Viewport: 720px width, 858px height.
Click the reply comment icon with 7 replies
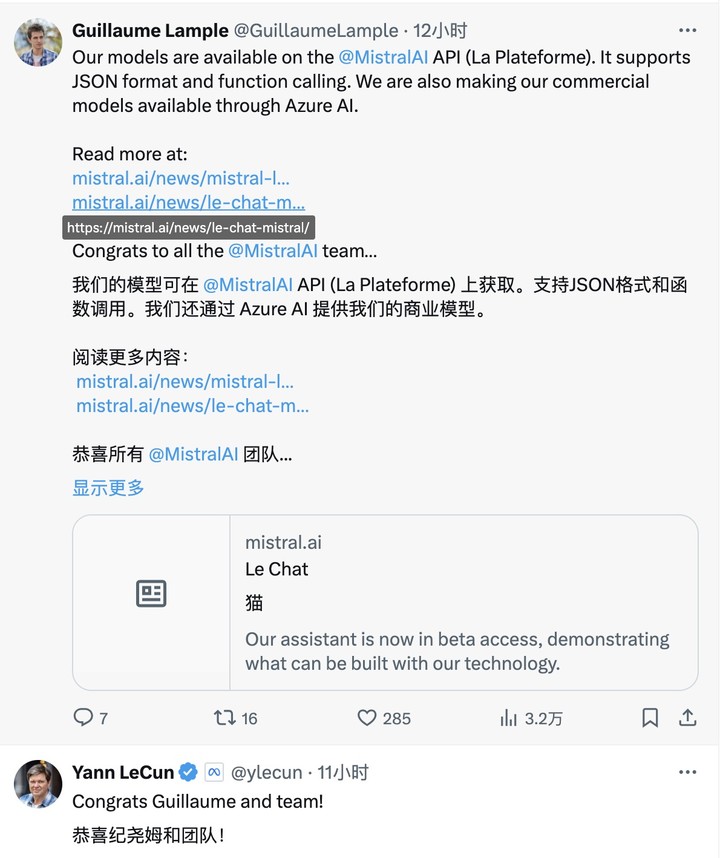(x=84, y=717)
